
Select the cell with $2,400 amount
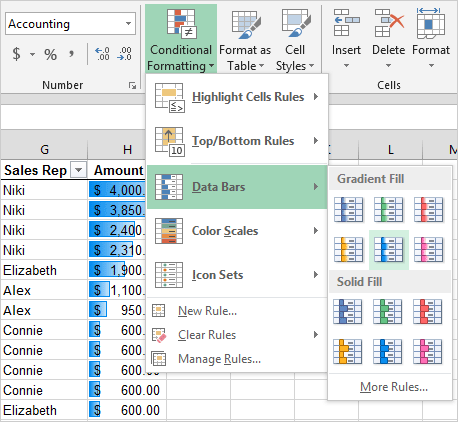coord(117,230)
